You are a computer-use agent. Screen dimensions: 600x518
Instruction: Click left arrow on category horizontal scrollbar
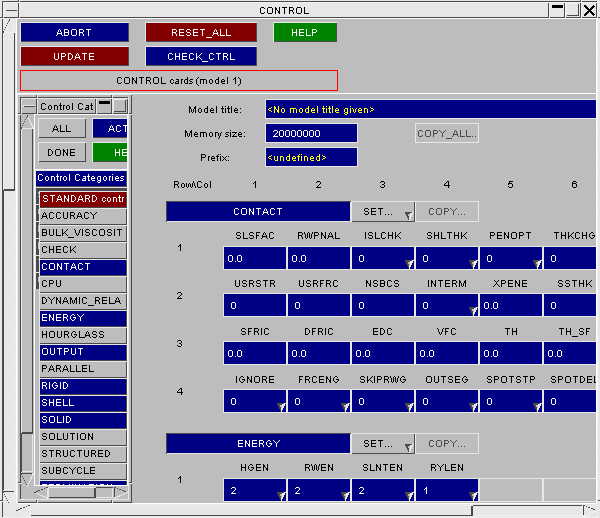click(42, 492)
